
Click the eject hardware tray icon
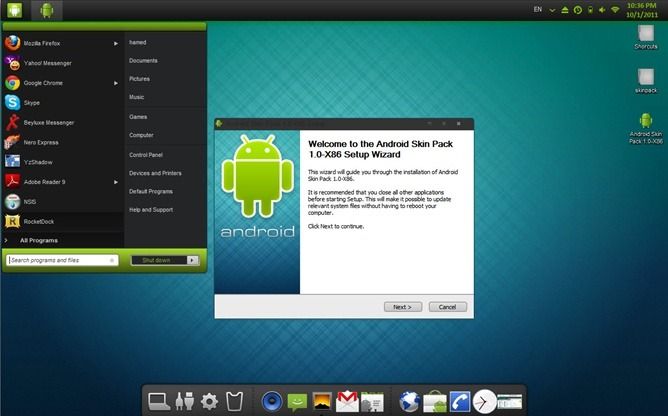565,10
